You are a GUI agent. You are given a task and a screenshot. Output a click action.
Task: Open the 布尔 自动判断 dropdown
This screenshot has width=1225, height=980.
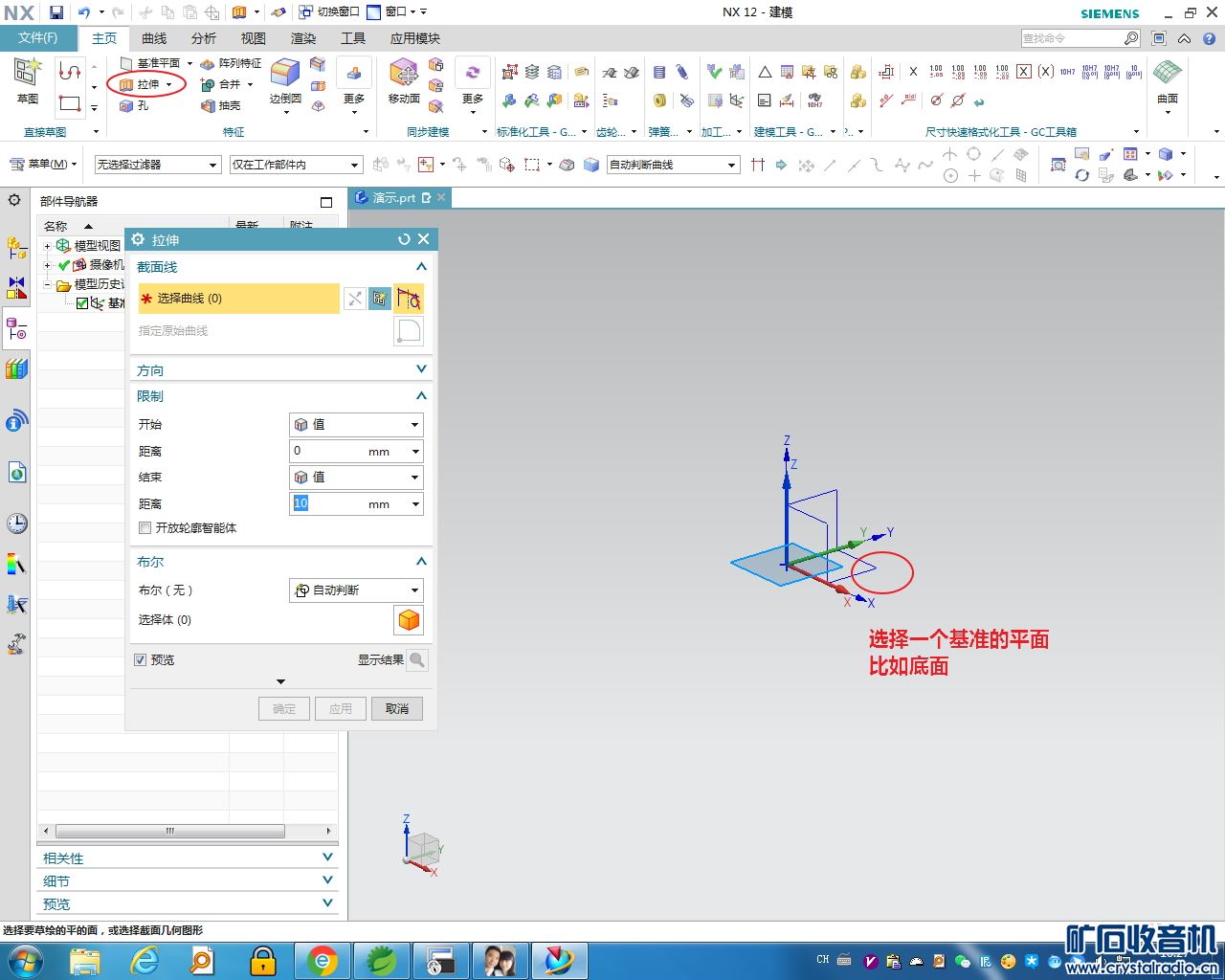click(x=356, y=590)
